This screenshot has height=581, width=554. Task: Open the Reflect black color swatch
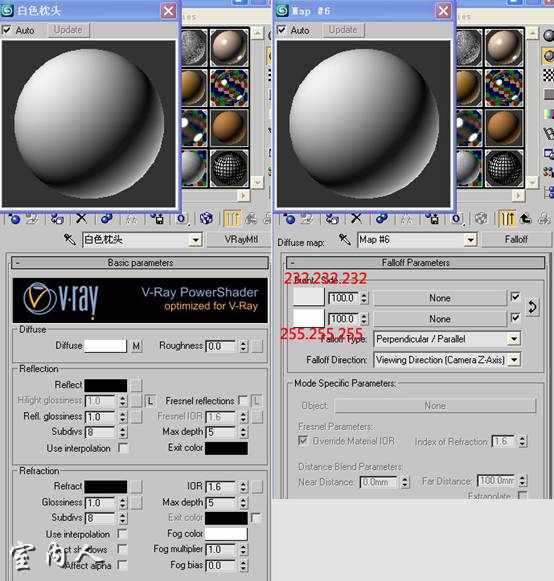[106, 385]
